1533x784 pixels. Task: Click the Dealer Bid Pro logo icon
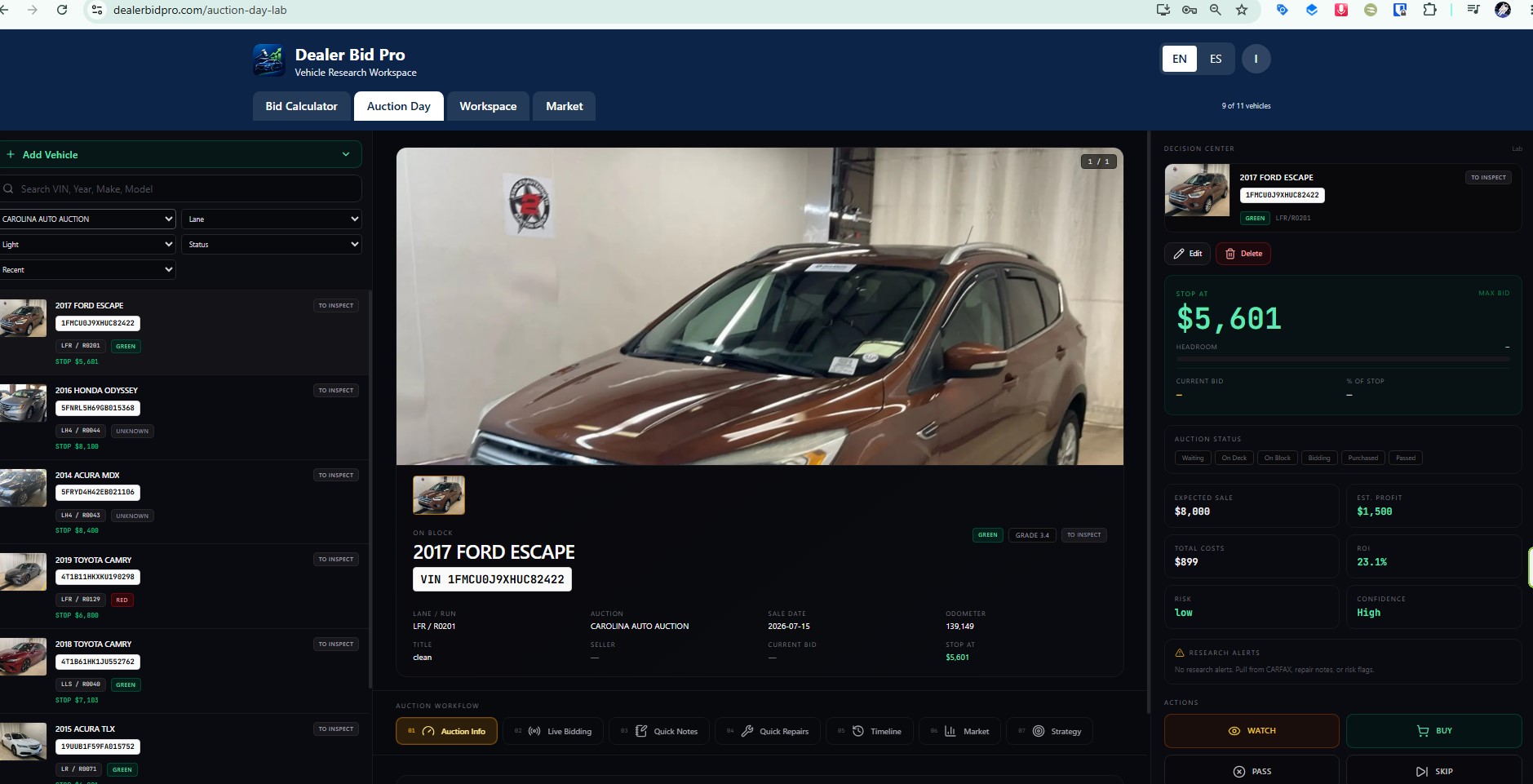tap(268, 60)
